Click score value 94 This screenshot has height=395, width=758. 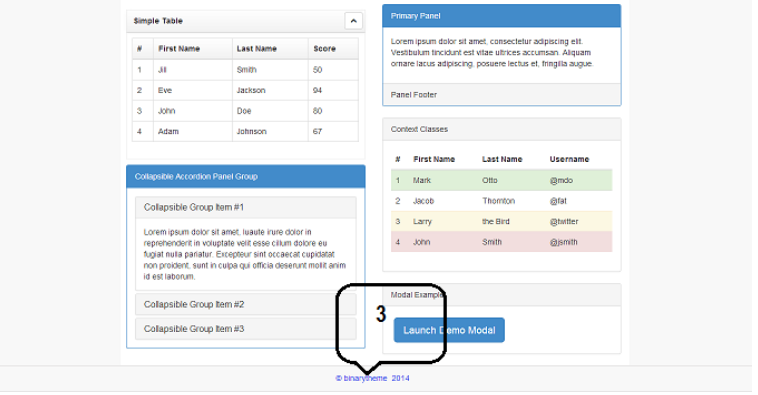317,90
